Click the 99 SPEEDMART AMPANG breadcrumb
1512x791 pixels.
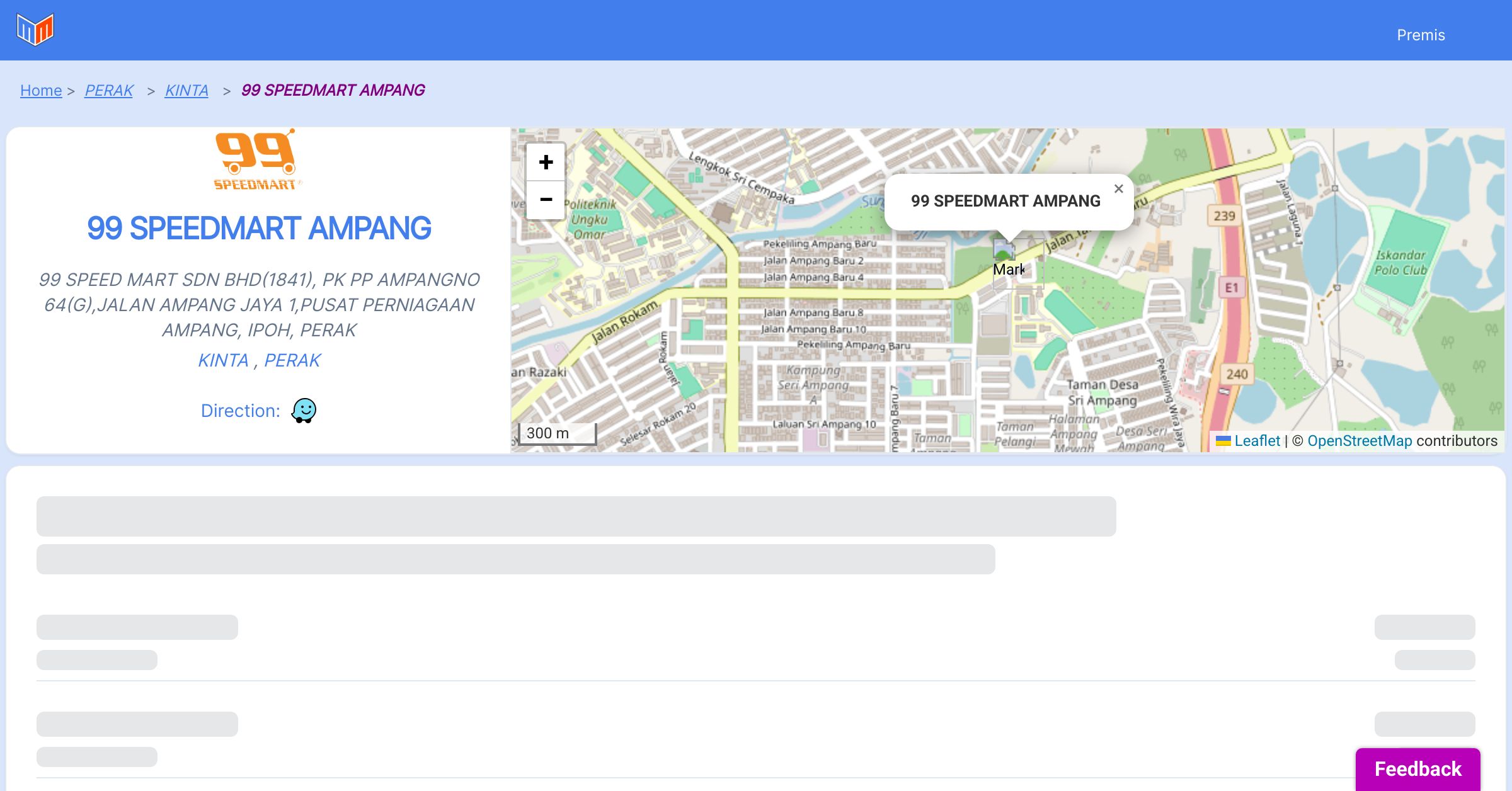333,91
